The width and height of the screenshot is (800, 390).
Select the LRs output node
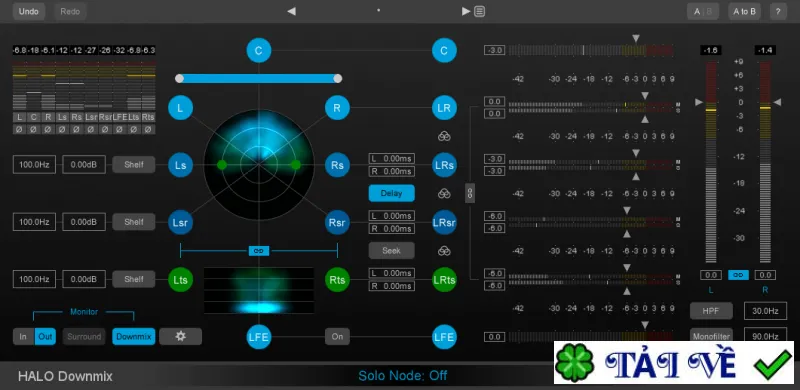444,165
